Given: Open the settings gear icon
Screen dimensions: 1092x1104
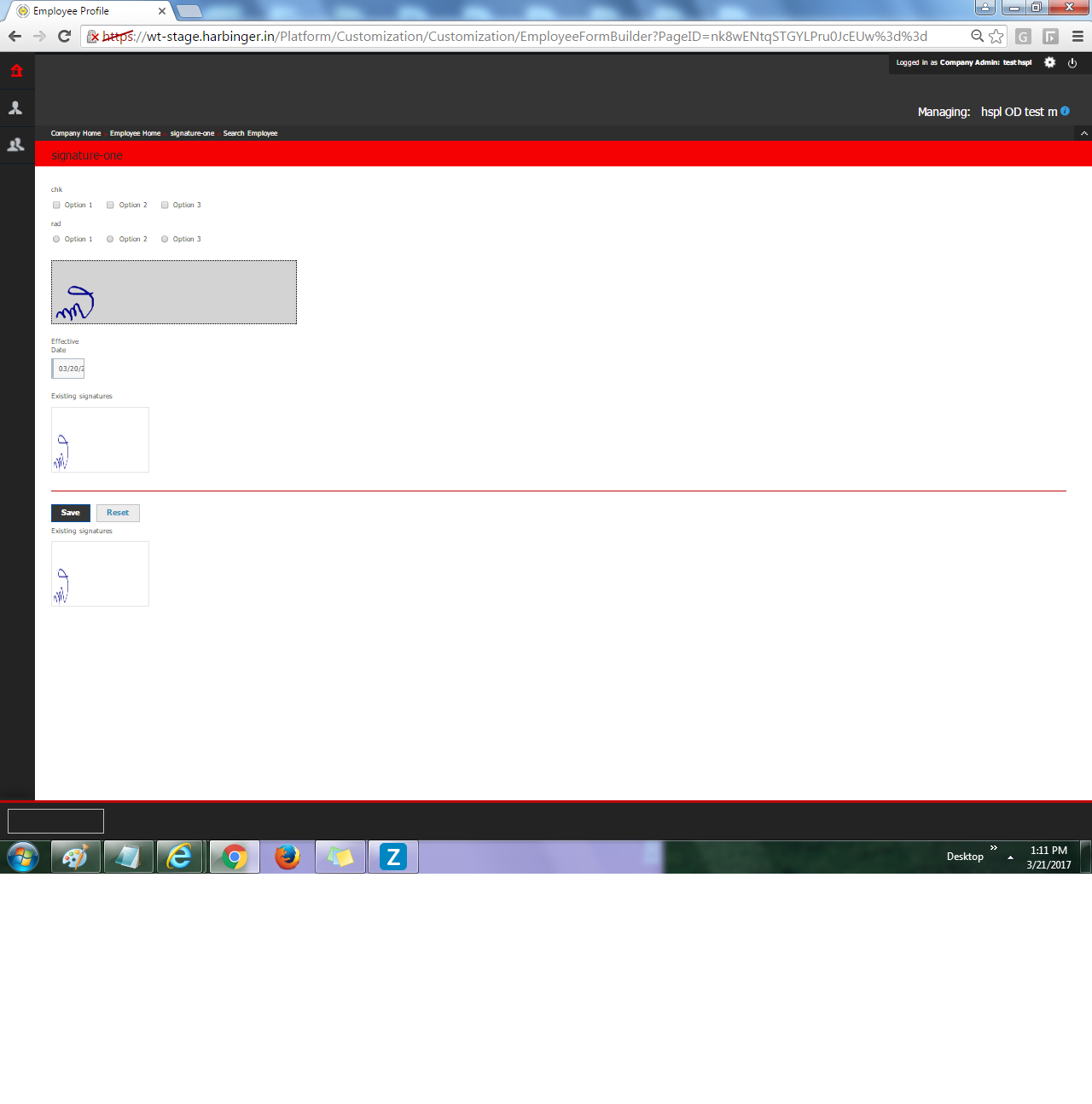Looking at the screenshot, I should point(1049,62).
